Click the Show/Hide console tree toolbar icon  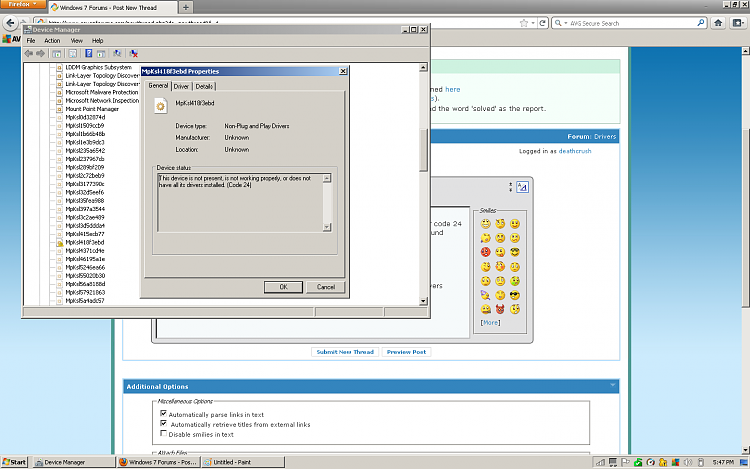(56, 54)
